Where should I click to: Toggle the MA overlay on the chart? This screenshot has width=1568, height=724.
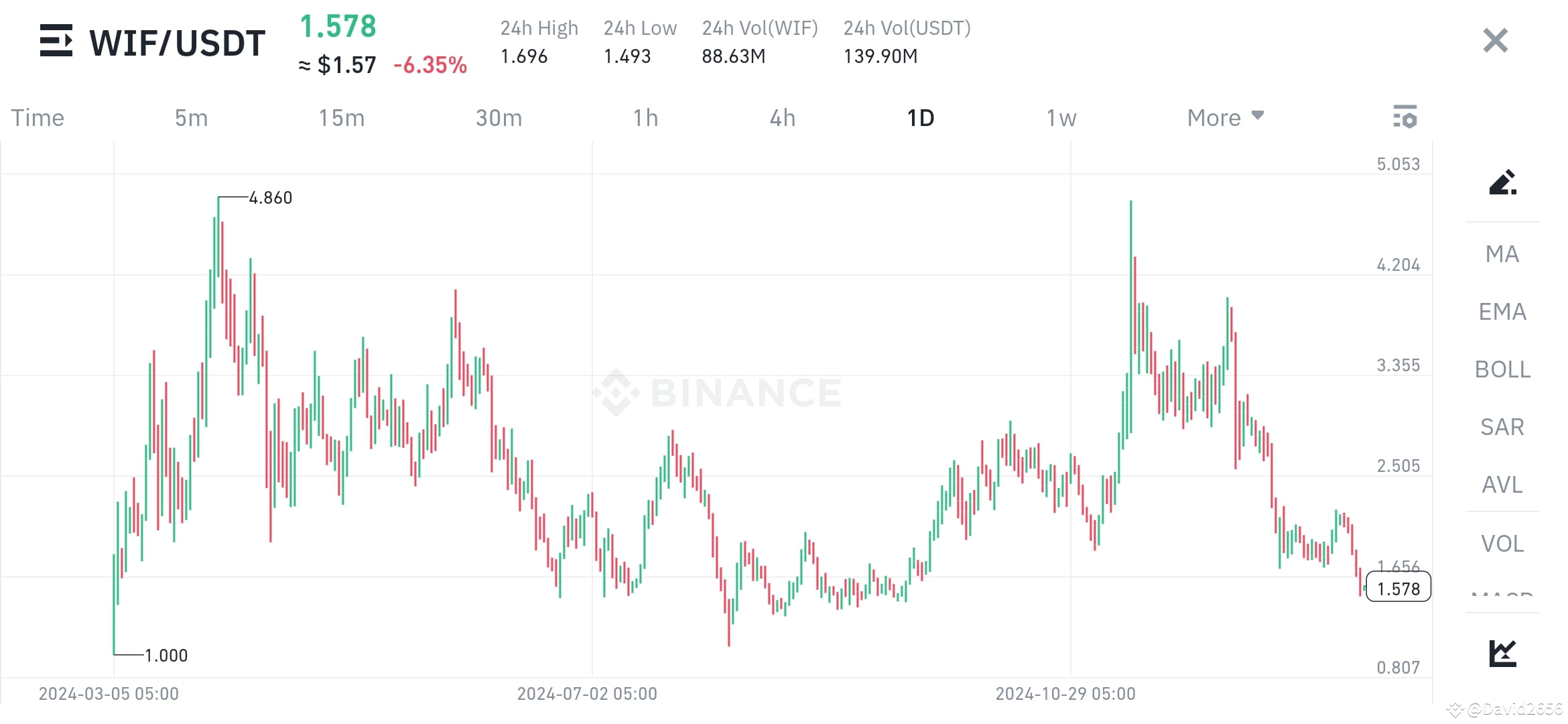(1501, 254)
